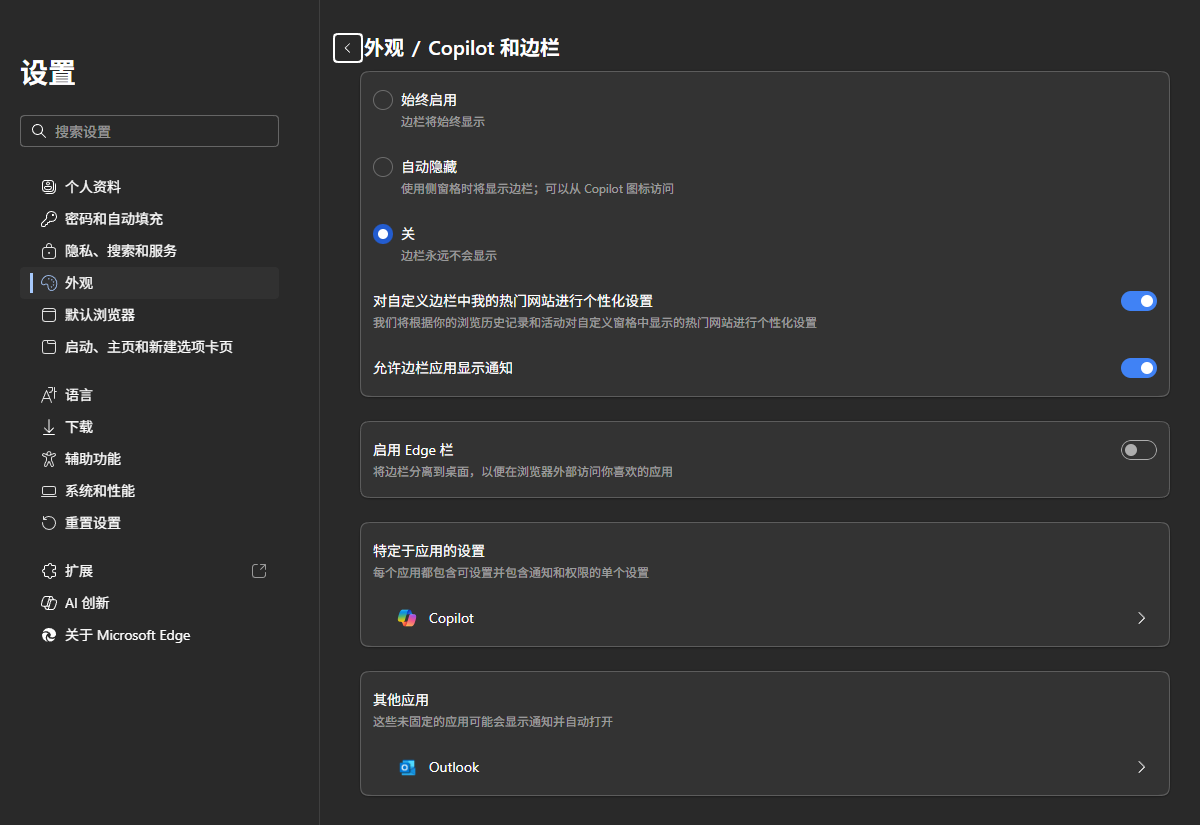This screenshot has width=1200, height=825.
Task: Turn off 允许边栏应用显示通知
Action: pos(1139,367)
